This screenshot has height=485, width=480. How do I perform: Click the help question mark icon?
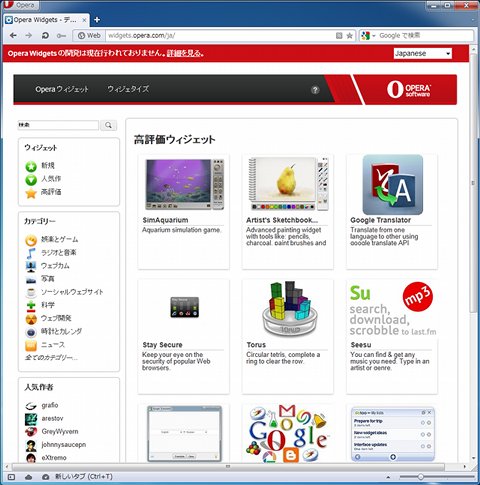point(315,90)
